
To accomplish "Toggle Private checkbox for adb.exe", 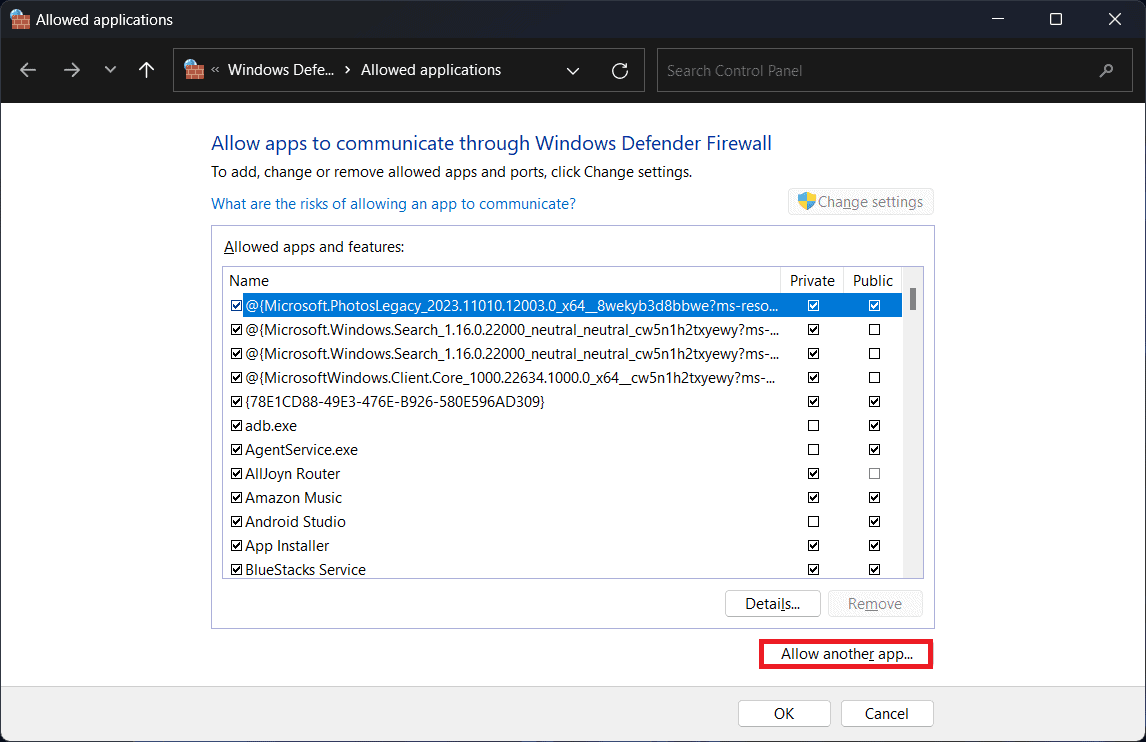I will pyautogui.click(x=813, y=426).
